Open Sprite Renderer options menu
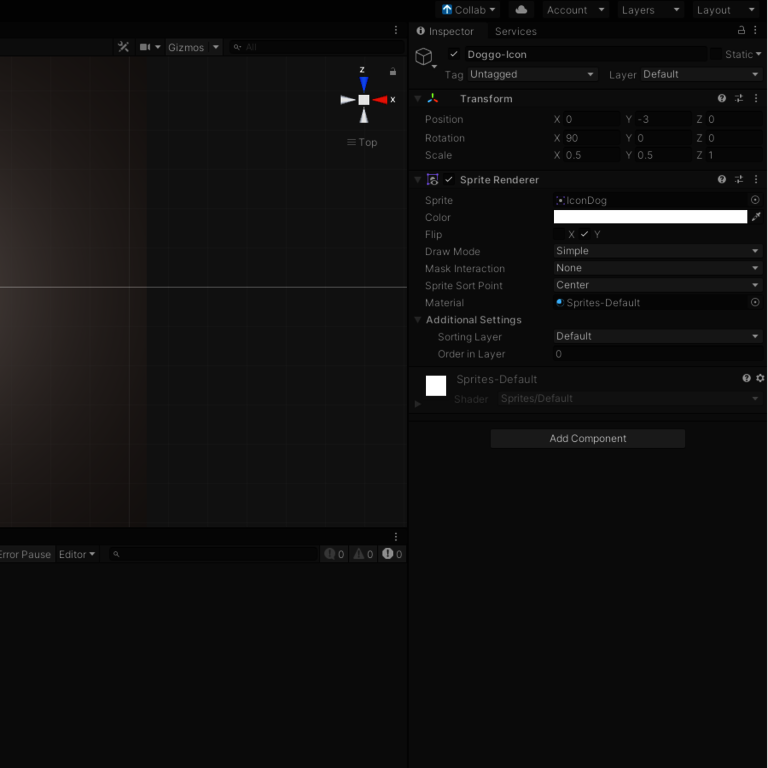768x768 pixels. [x=756, y=179]
